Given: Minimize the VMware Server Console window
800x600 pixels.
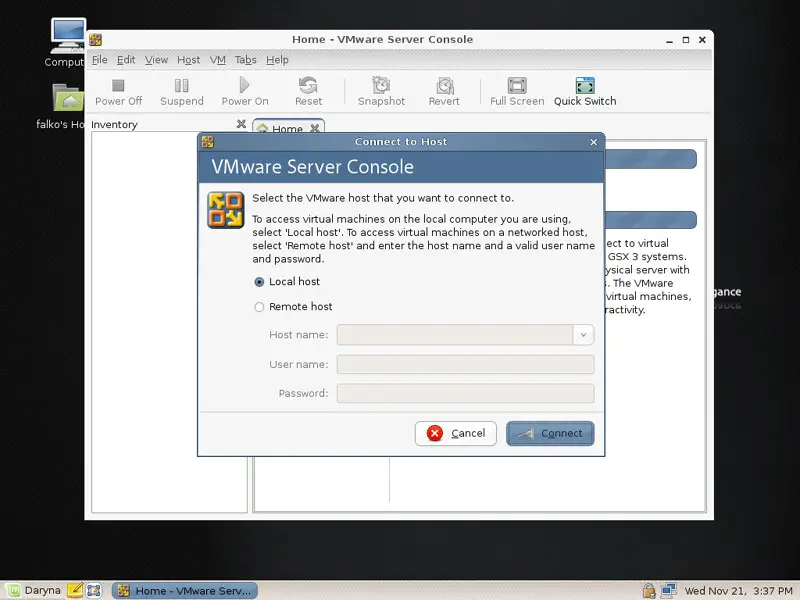Looking at the screenshot, I should [x=669, y=40].
